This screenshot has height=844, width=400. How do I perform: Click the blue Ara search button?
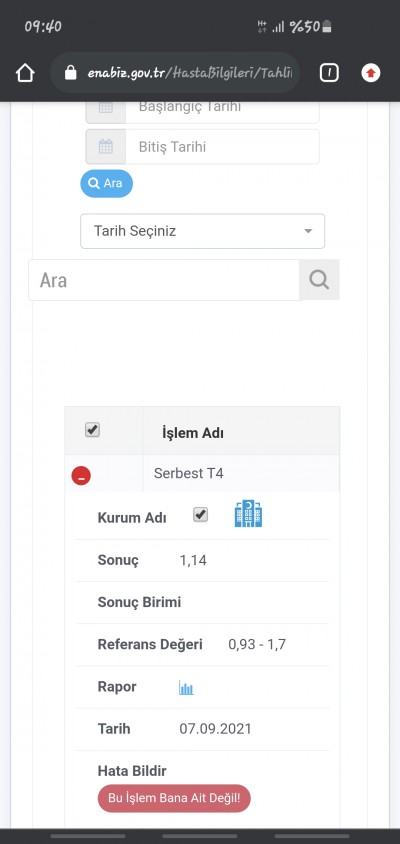tap(107, 183)
